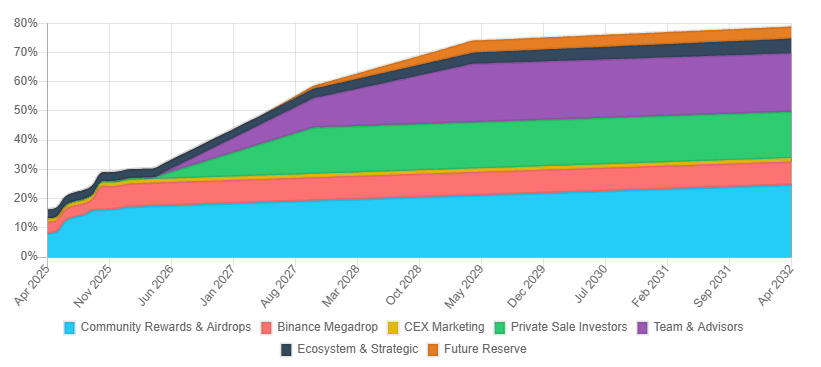
Task: Click the red Binance Megadrop legend swatch
Action: pyautogui.click(x=266, y=328)
